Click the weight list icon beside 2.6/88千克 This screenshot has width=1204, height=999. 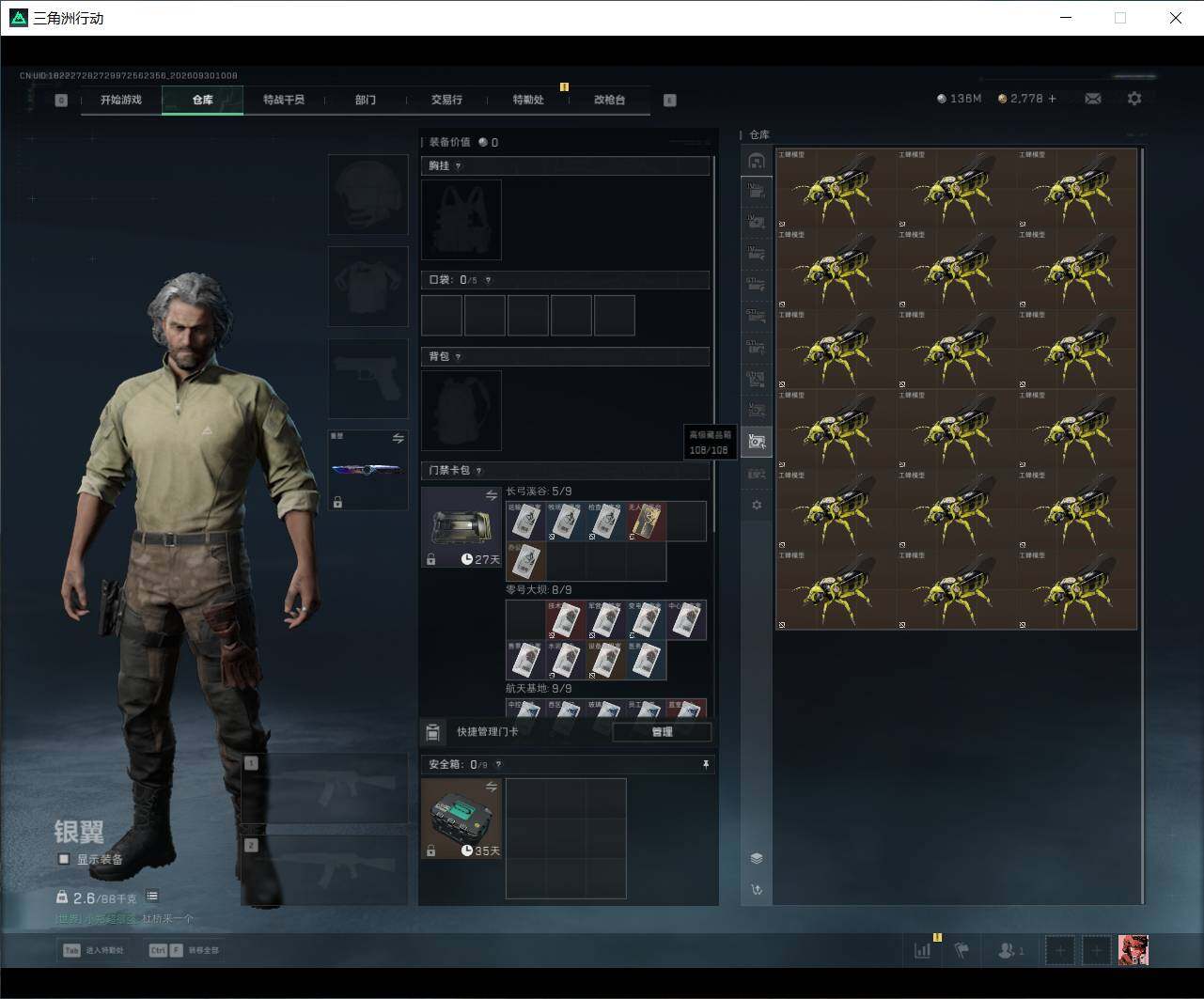click(x=152, y=897)
